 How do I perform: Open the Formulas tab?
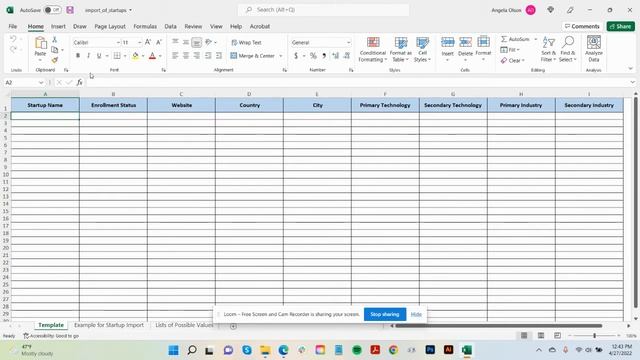145,26
